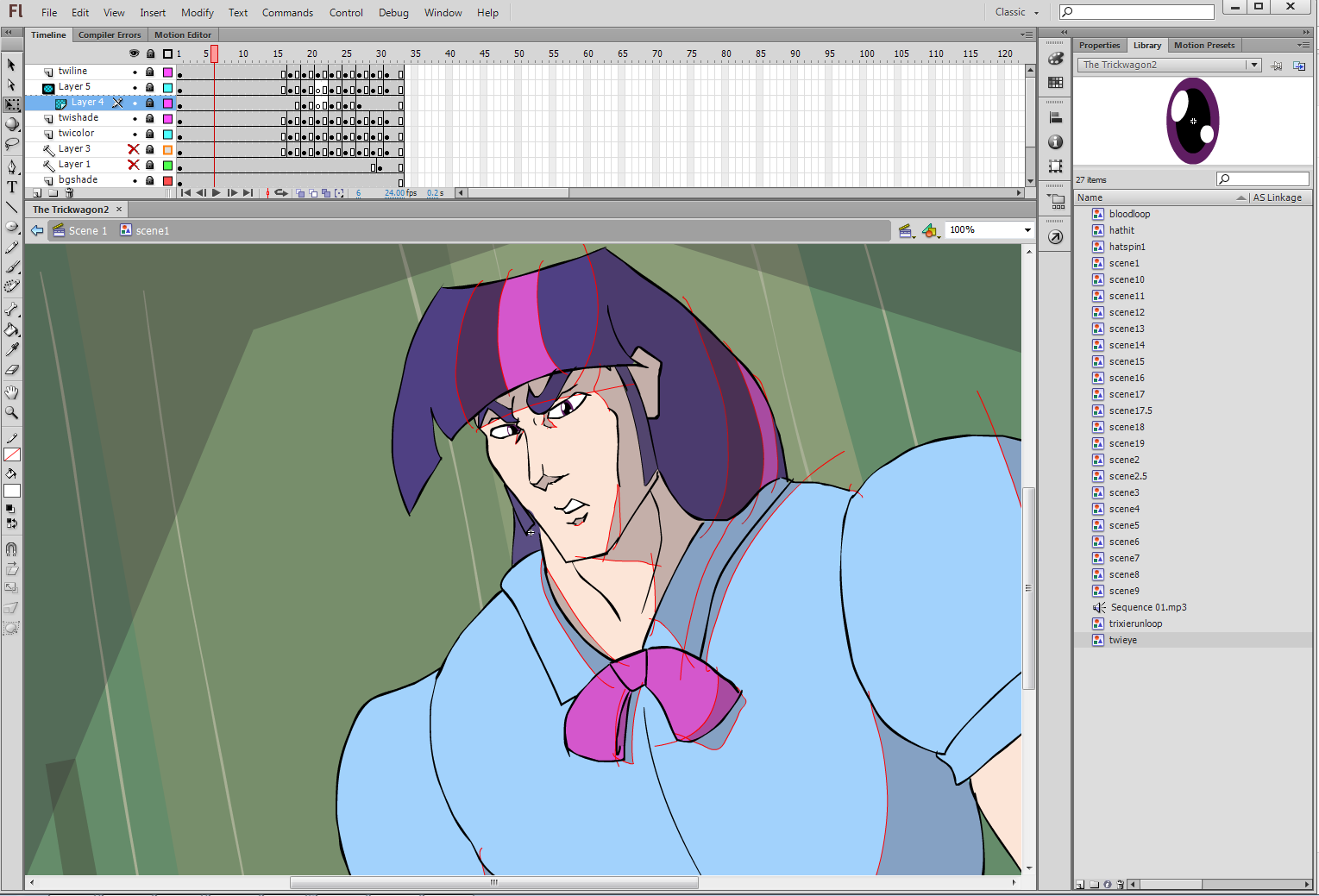Delete the selected timeline layer
The height and width of the screenshot is (896, 1319).
point(69,193)
